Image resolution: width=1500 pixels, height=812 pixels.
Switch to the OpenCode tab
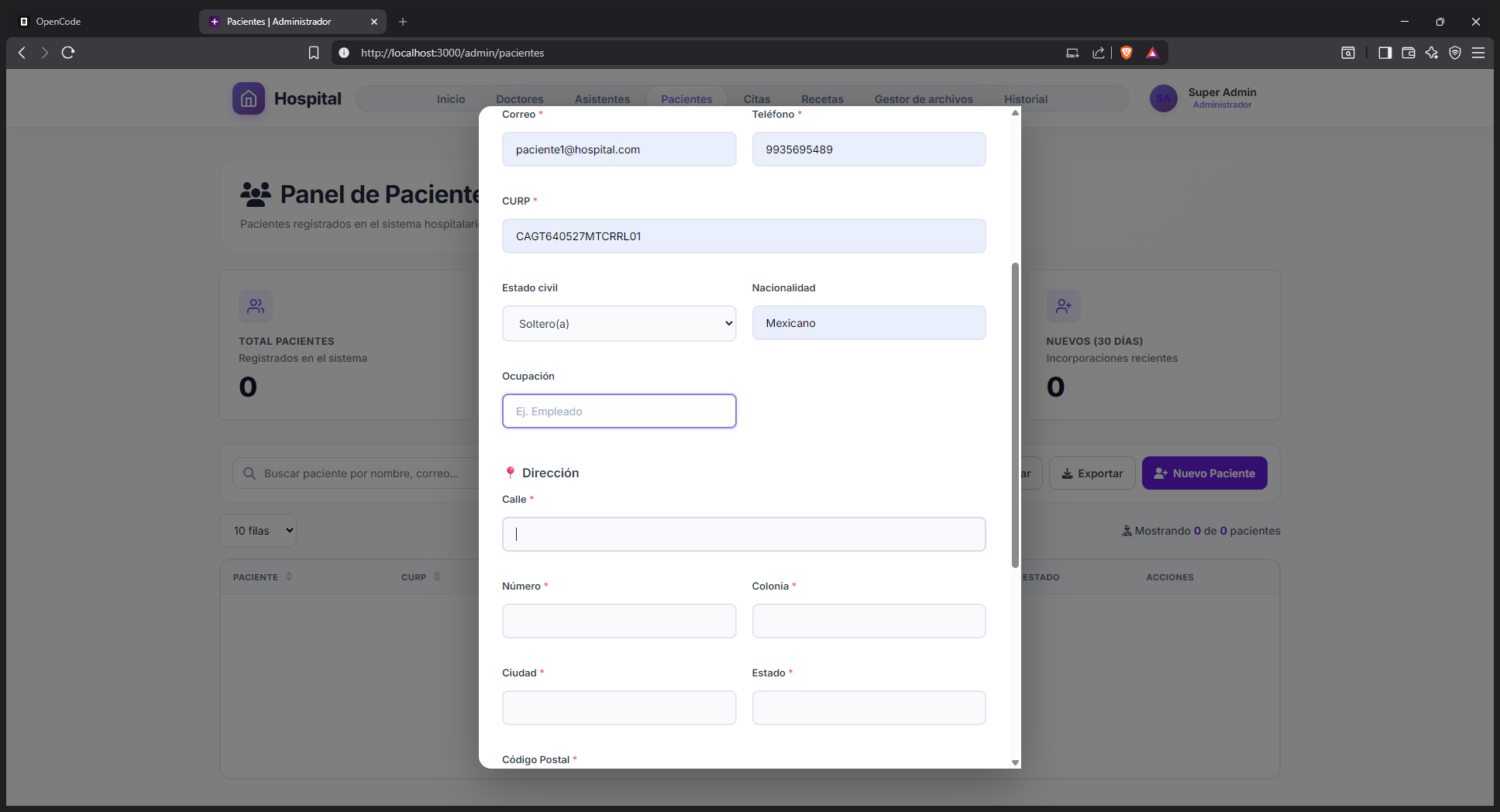click(58, 22)
